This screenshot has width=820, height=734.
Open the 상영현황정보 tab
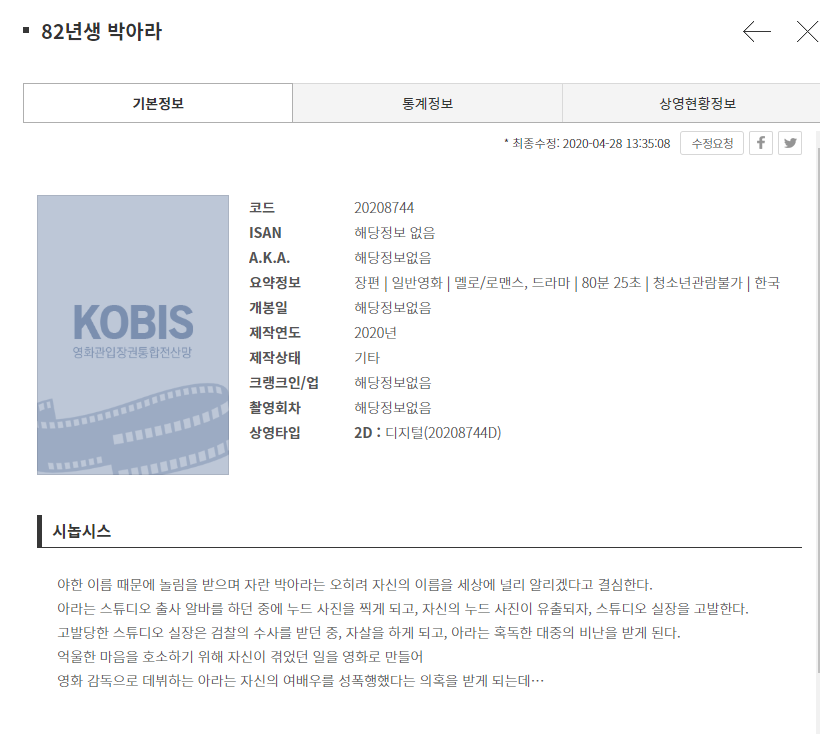[697, 103]
